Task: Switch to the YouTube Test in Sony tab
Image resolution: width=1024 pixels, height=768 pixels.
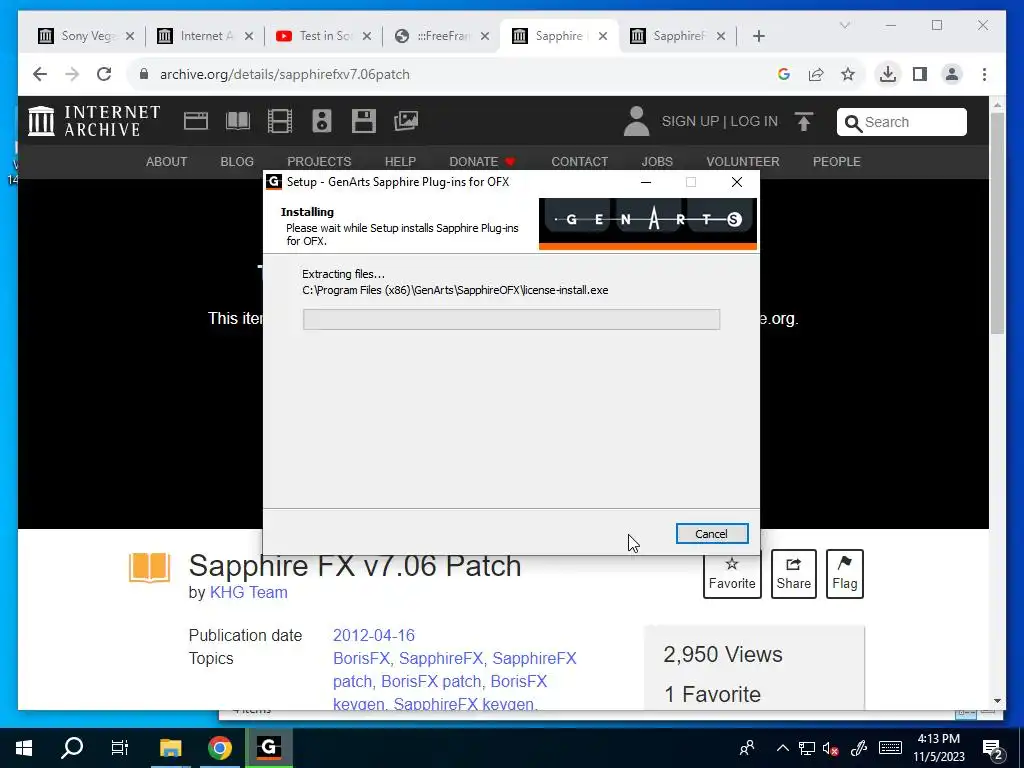Action: pos(323,36)
